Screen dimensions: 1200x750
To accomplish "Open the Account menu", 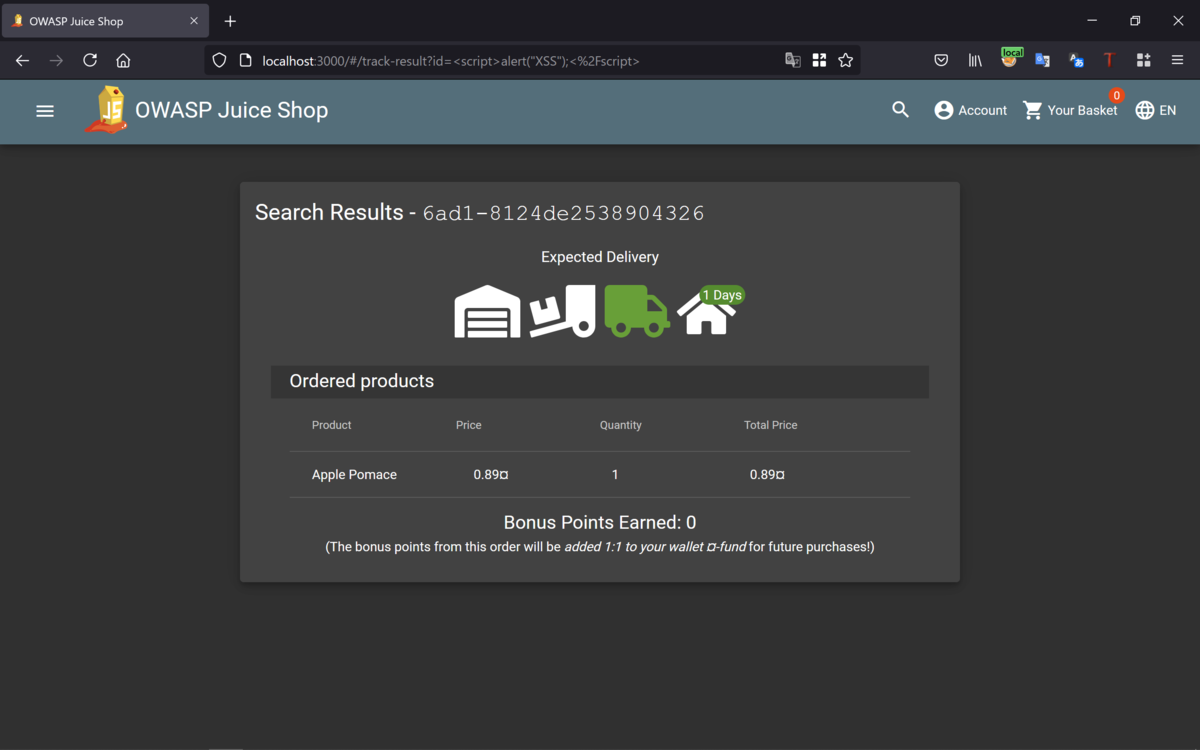I will pos(970,110).
